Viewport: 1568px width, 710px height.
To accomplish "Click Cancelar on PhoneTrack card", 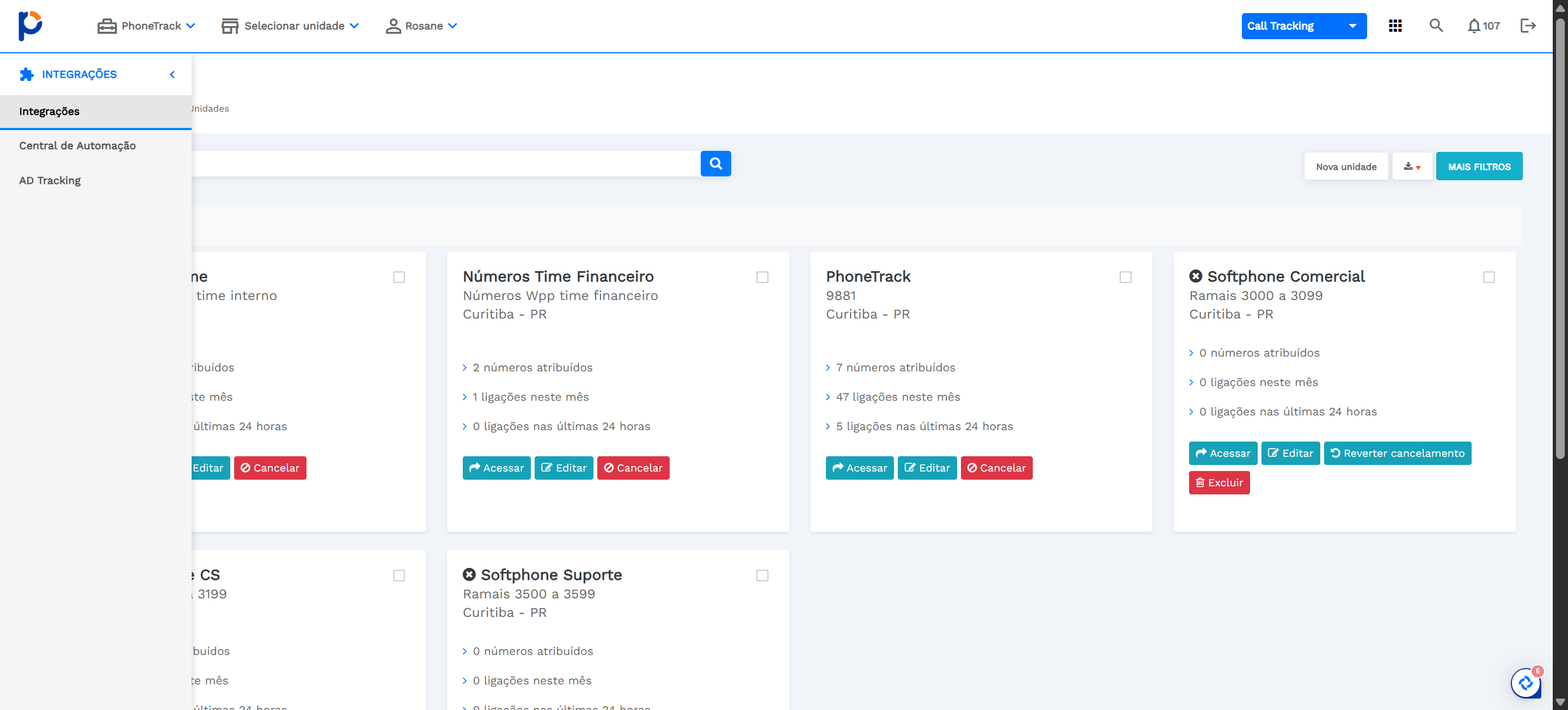I will pyautogui.click(x=996, y=468).
